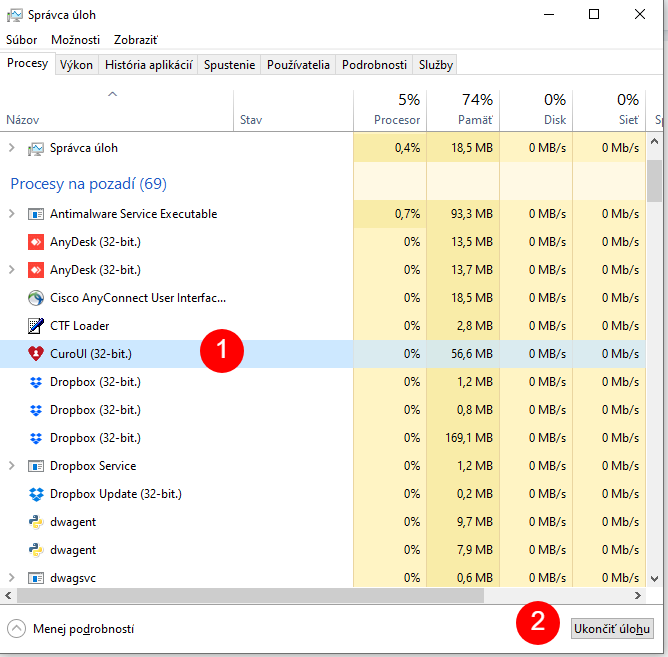The height and width of the screenshot is (657, 668).
Task: Select the Procesy tab
Action: point(28,63)
